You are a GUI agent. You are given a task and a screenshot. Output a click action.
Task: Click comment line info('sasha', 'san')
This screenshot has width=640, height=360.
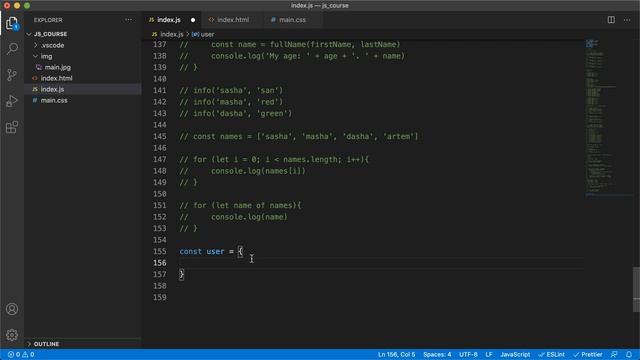coord(231,90)
